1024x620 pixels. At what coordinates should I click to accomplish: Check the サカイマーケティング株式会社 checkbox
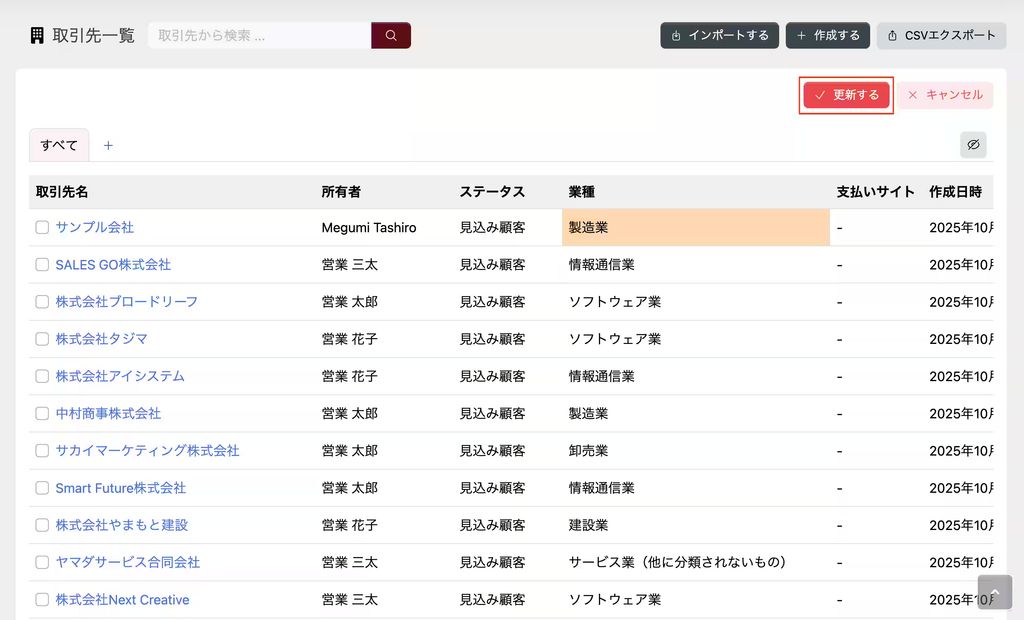(x=42, y=451)
